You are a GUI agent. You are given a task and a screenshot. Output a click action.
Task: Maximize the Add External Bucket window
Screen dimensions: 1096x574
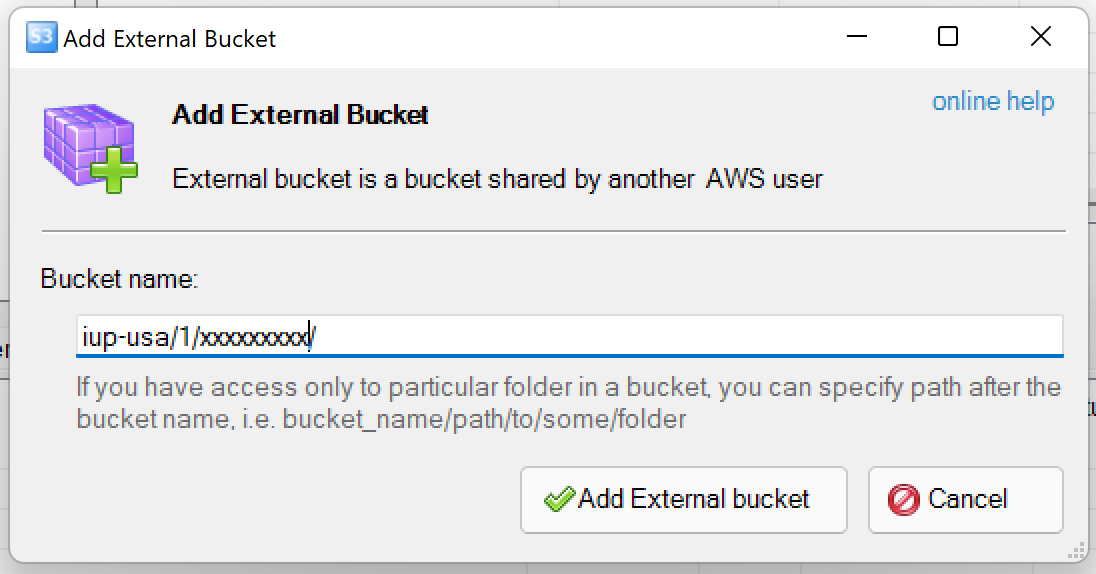(948, 38)
